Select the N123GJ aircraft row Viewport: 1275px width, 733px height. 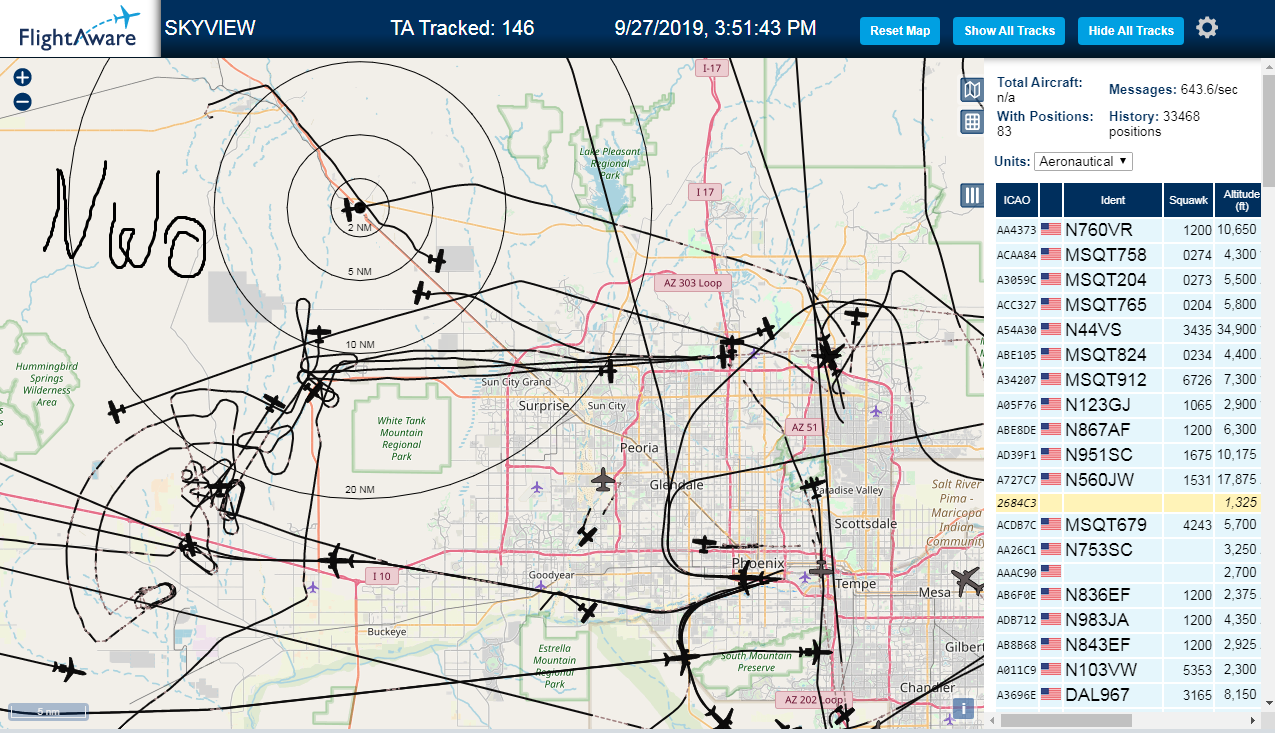click(x=1128, y=404)
